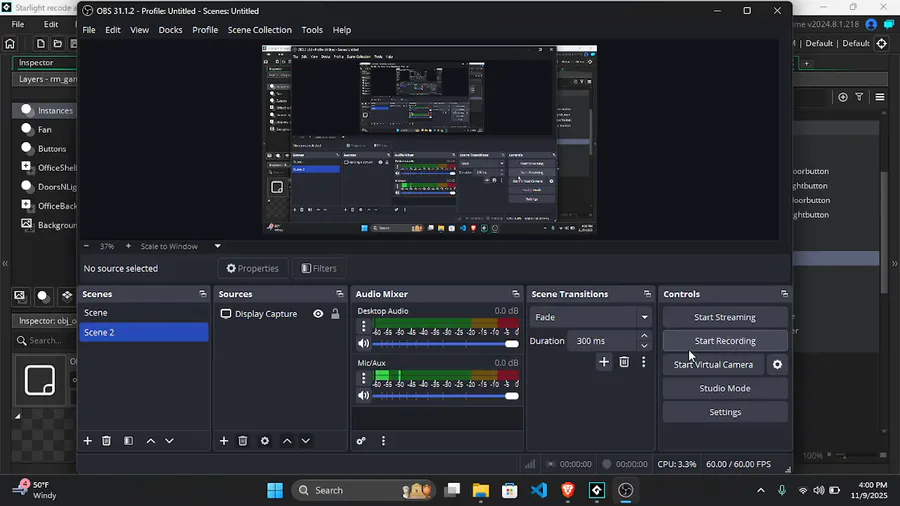Add a new source with plus icon
The width and height of the screenshot is (900, 506).
[x=224, y=441]
